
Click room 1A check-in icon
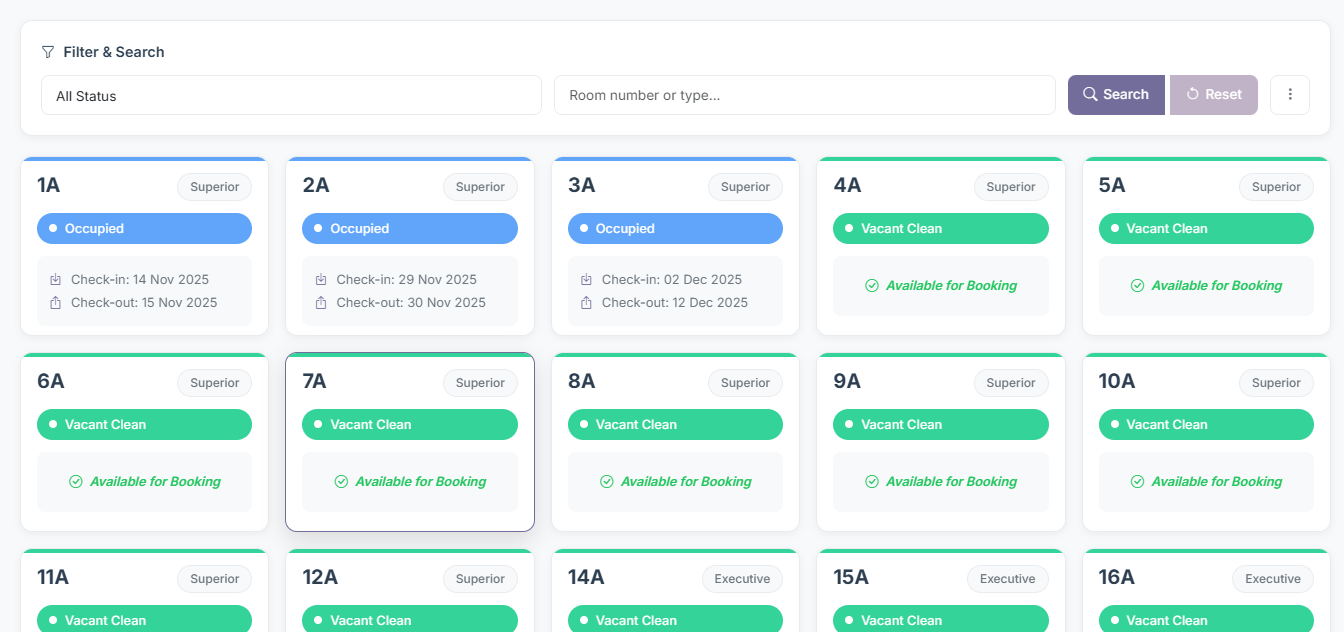point(56,280)
